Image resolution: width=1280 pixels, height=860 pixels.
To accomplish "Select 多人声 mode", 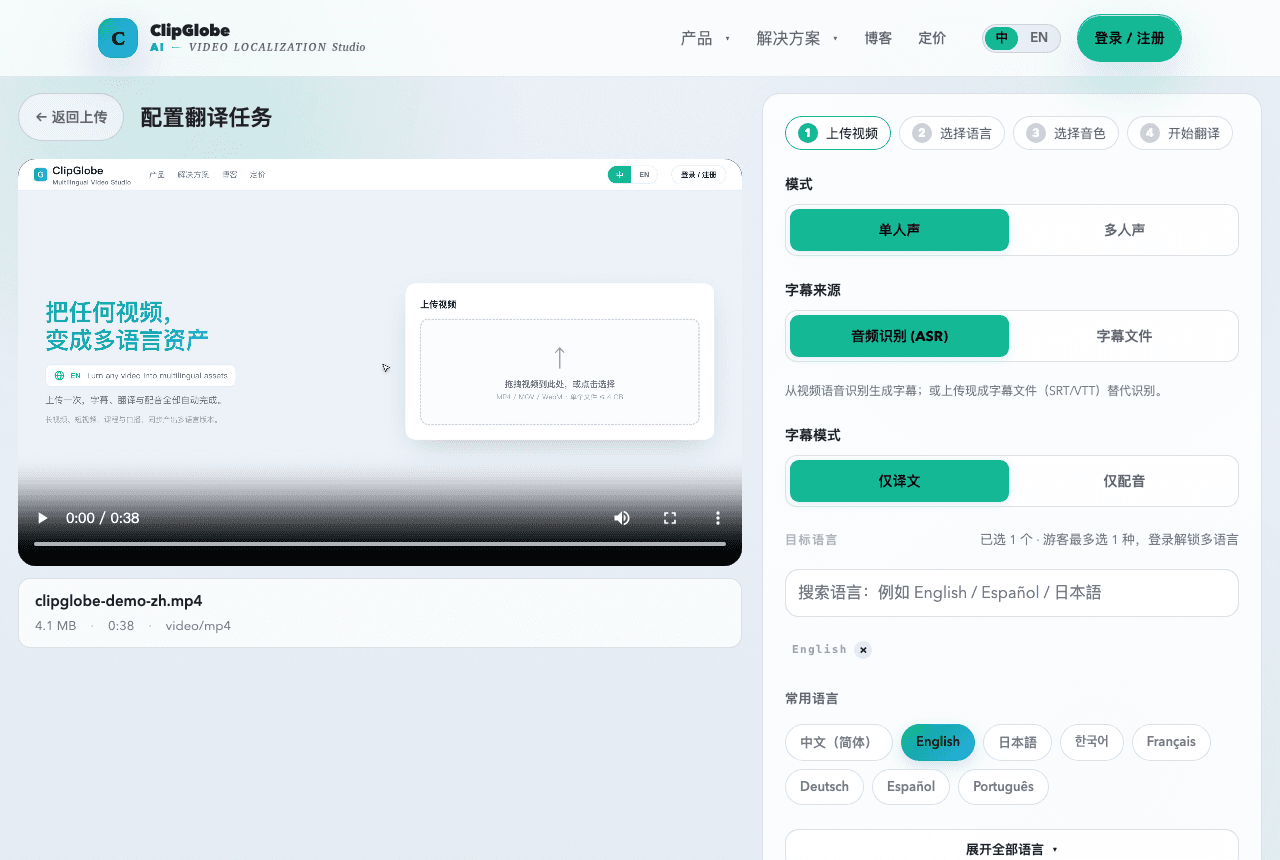I will point(1124,230).
